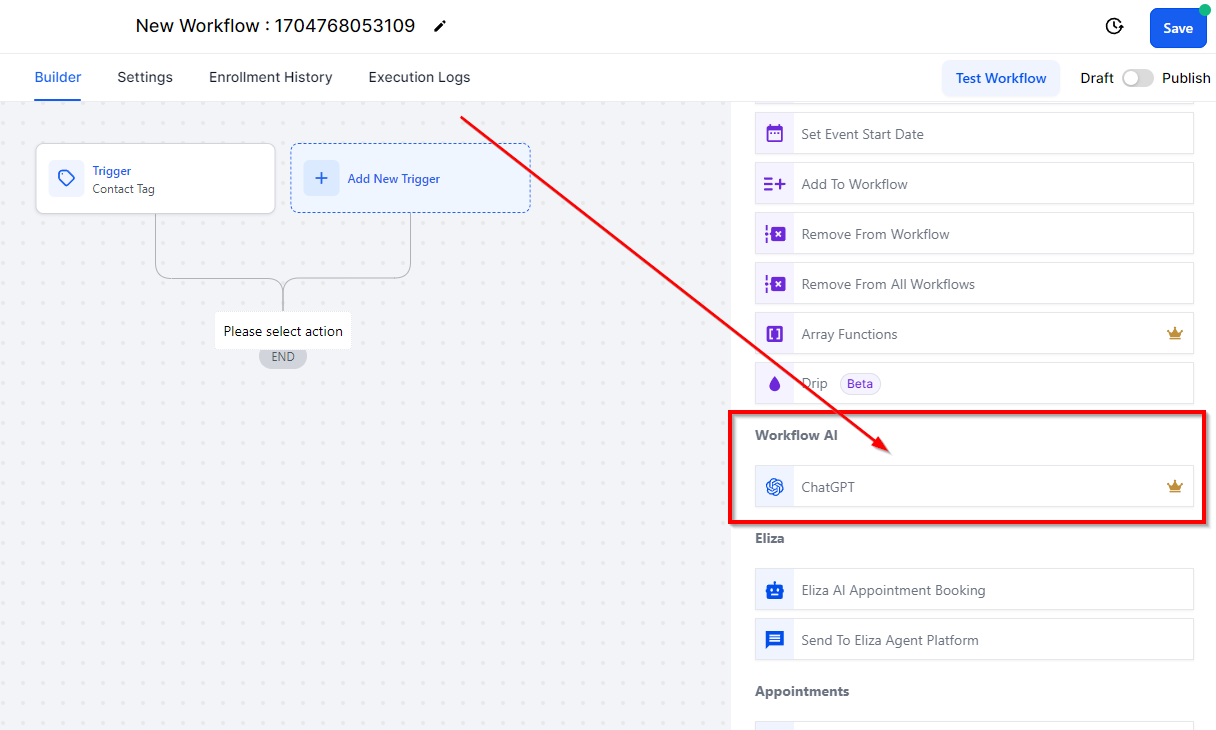Viewport: 1216px width, 730px height.
Task: Open the Execution Logs tab
Action: 419,77
